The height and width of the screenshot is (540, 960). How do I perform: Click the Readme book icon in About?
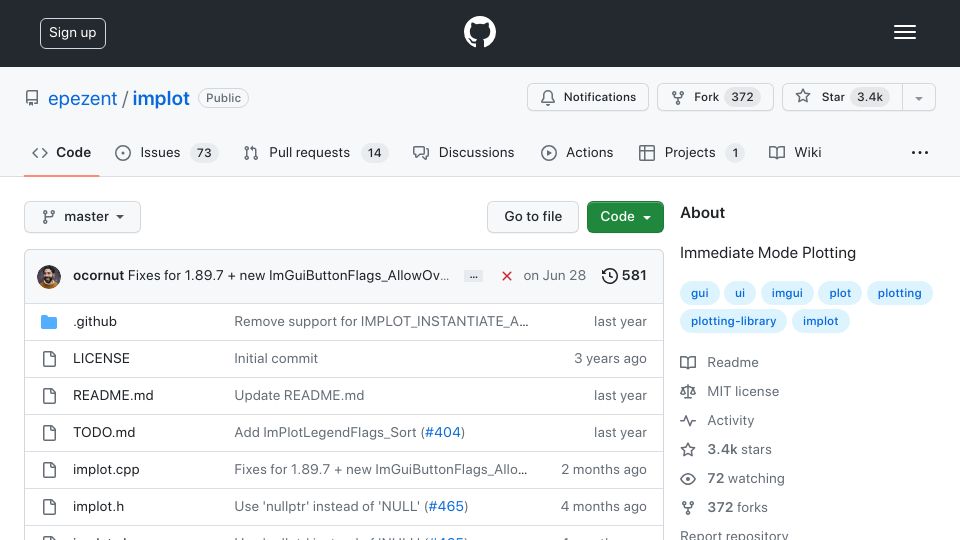click(x=688, y=362)
